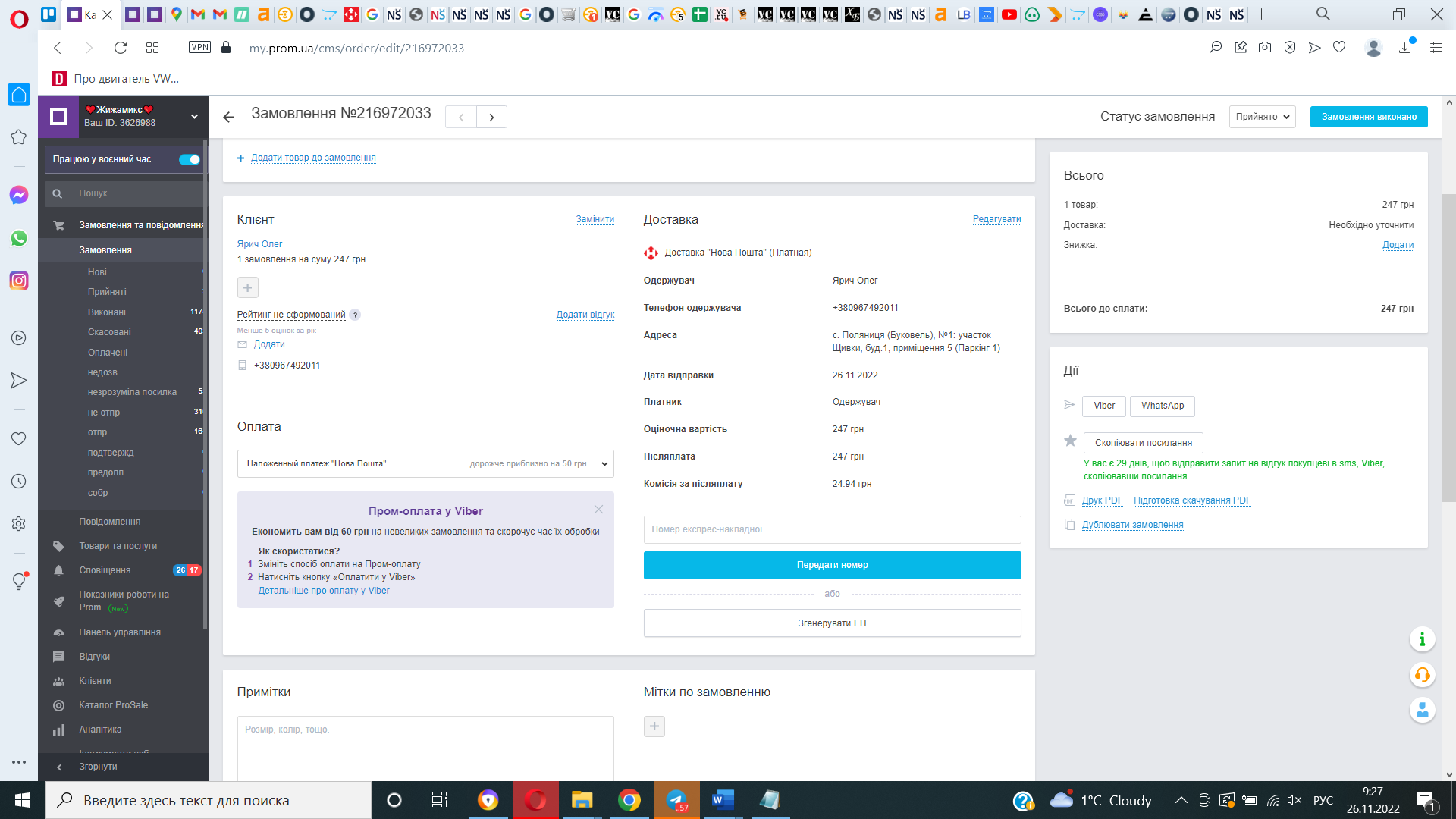Click 'Дублювати замовлення' link
Viewport: 1456px width, 819px height.
[1132, 525]
